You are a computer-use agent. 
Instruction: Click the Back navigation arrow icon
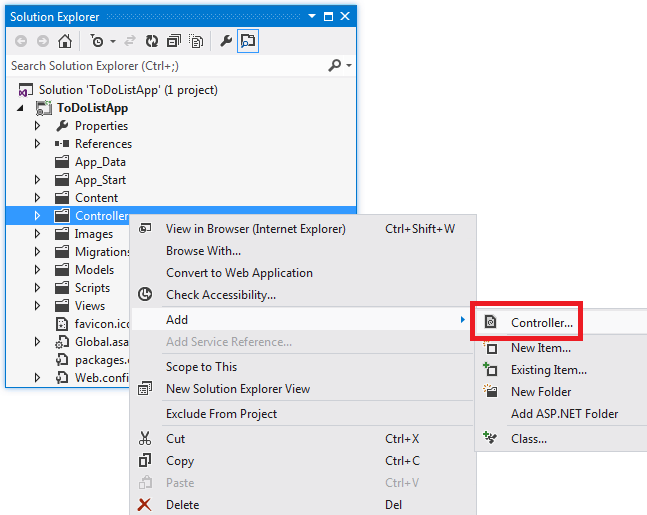click(x=21, y=41)
